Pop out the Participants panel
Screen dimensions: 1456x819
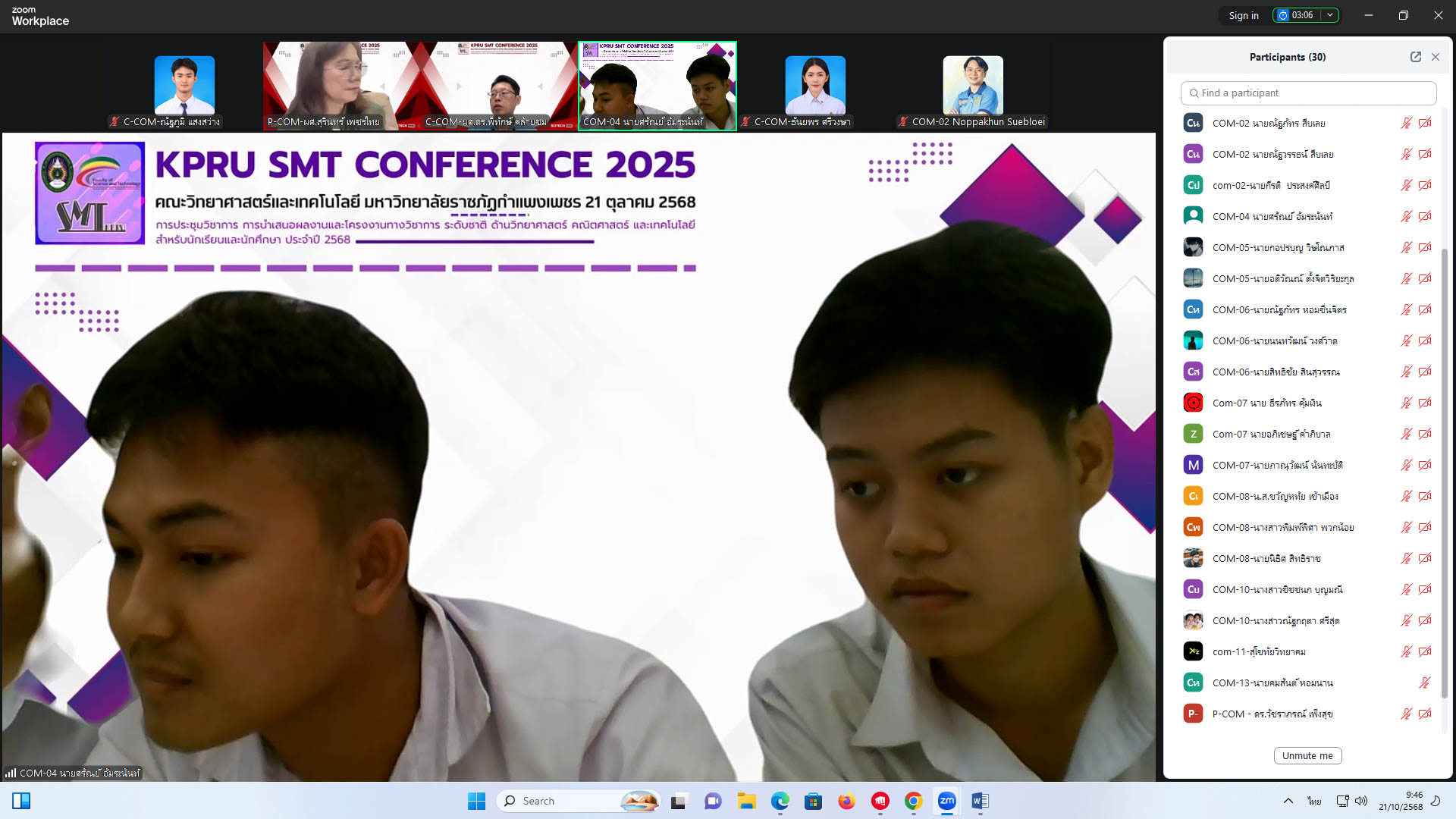(x=1415, y=57)
